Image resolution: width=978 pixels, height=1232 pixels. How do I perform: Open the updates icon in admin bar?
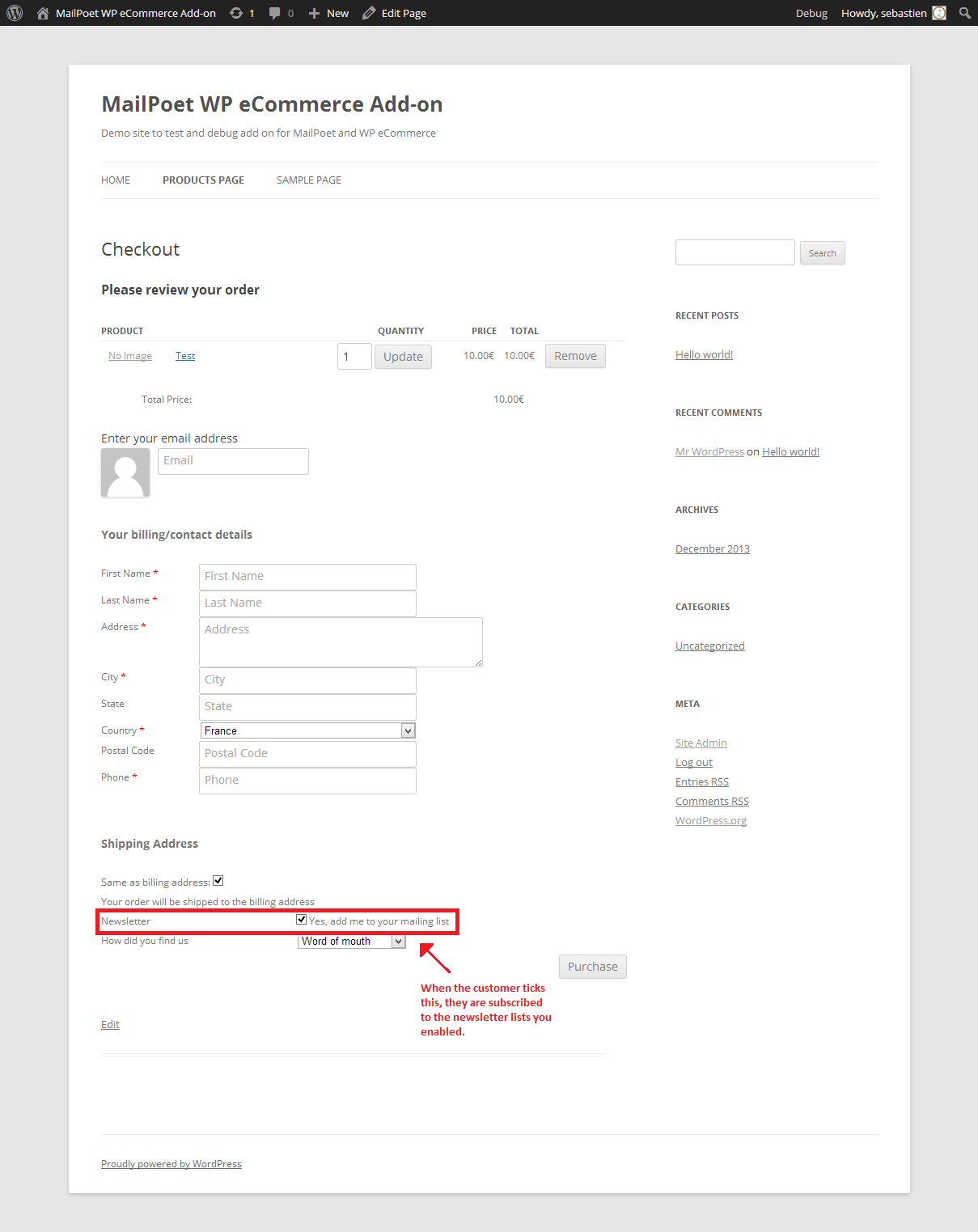tap(236, 13)
